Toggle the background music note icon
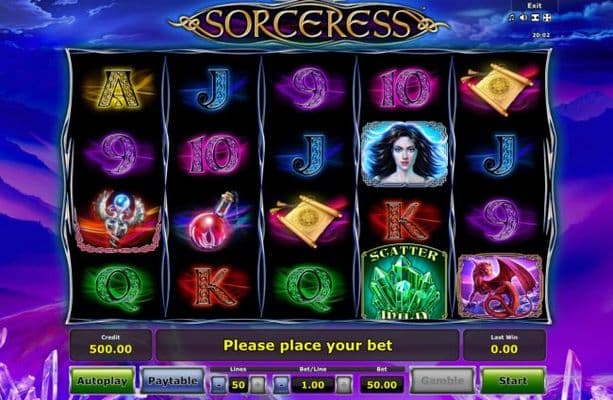Image resolution: width=613 pixels, height=400 pixels. tap(512, 18)
